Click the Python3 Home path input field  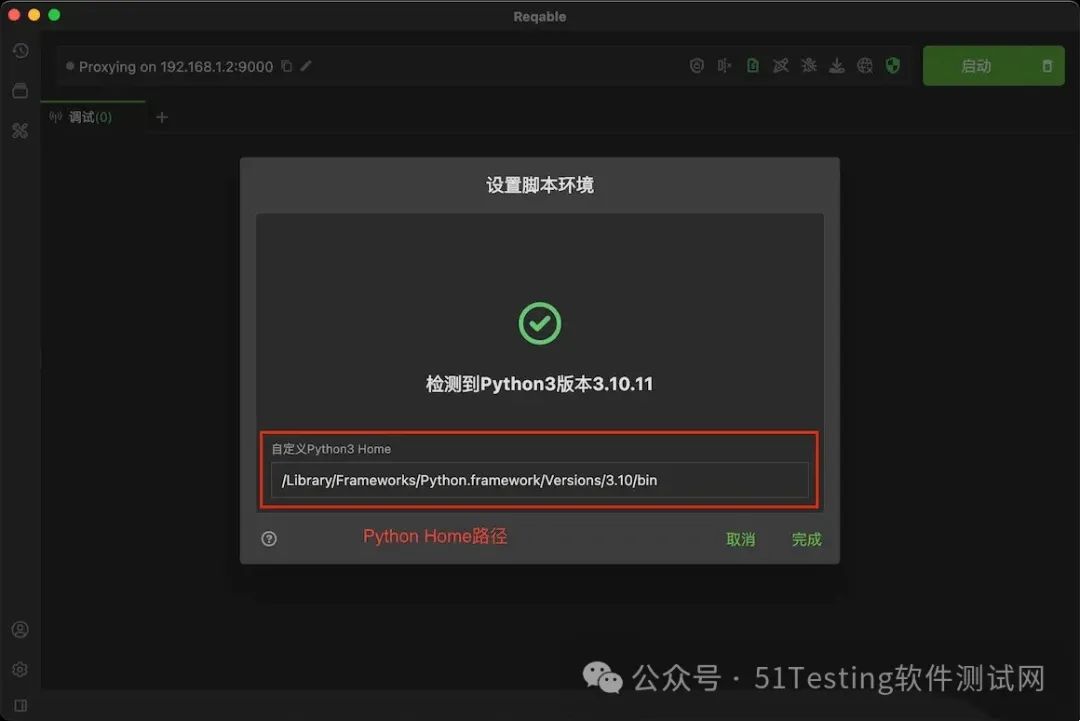tap(540, 480)
